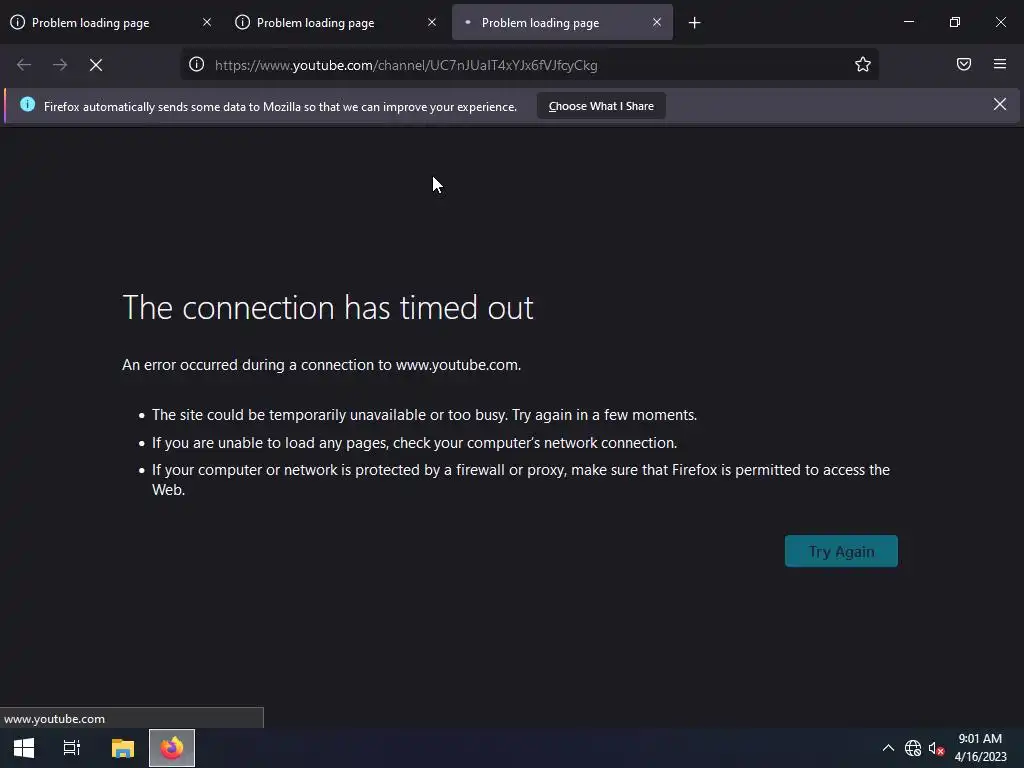Click the heading 'The connection has timed out'
The width and height of the screenshot is (1024, 768).
(328, 308)
